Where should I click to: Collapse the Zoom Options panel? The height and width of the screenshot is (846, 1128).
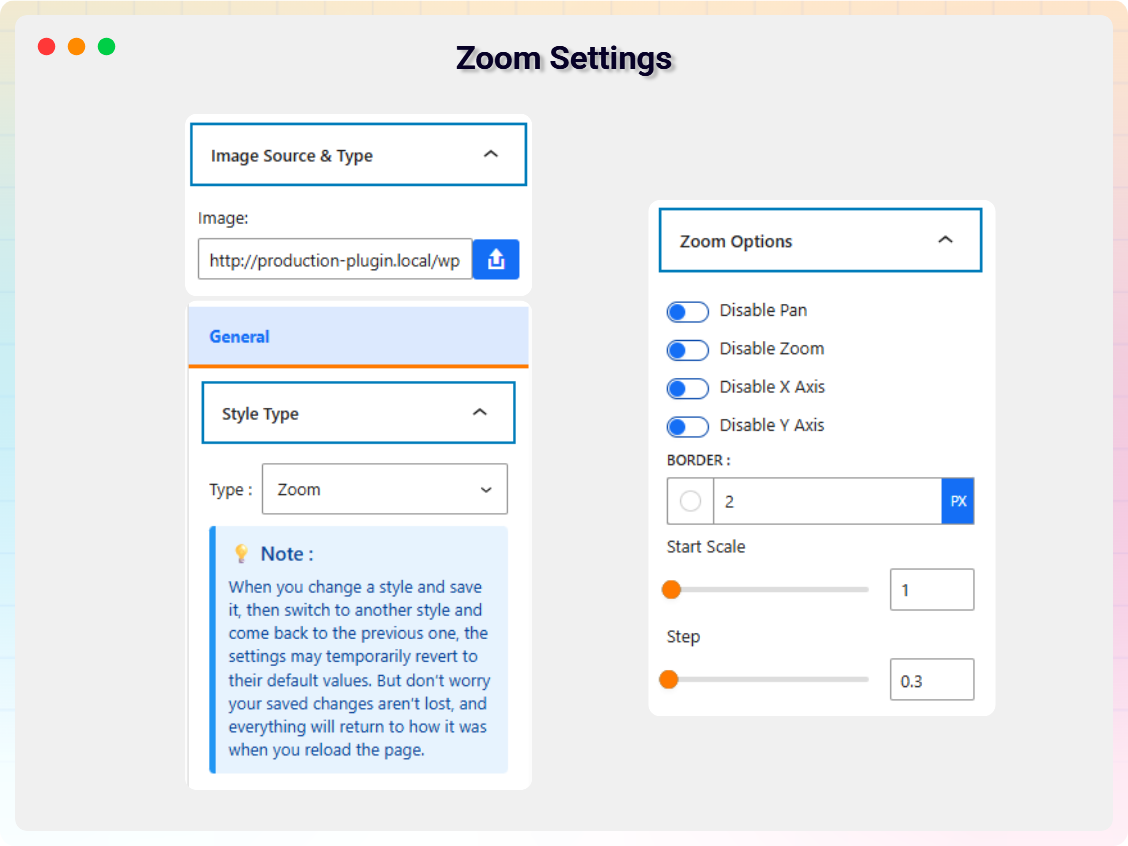pyautogui.click(x=945, y=240)
